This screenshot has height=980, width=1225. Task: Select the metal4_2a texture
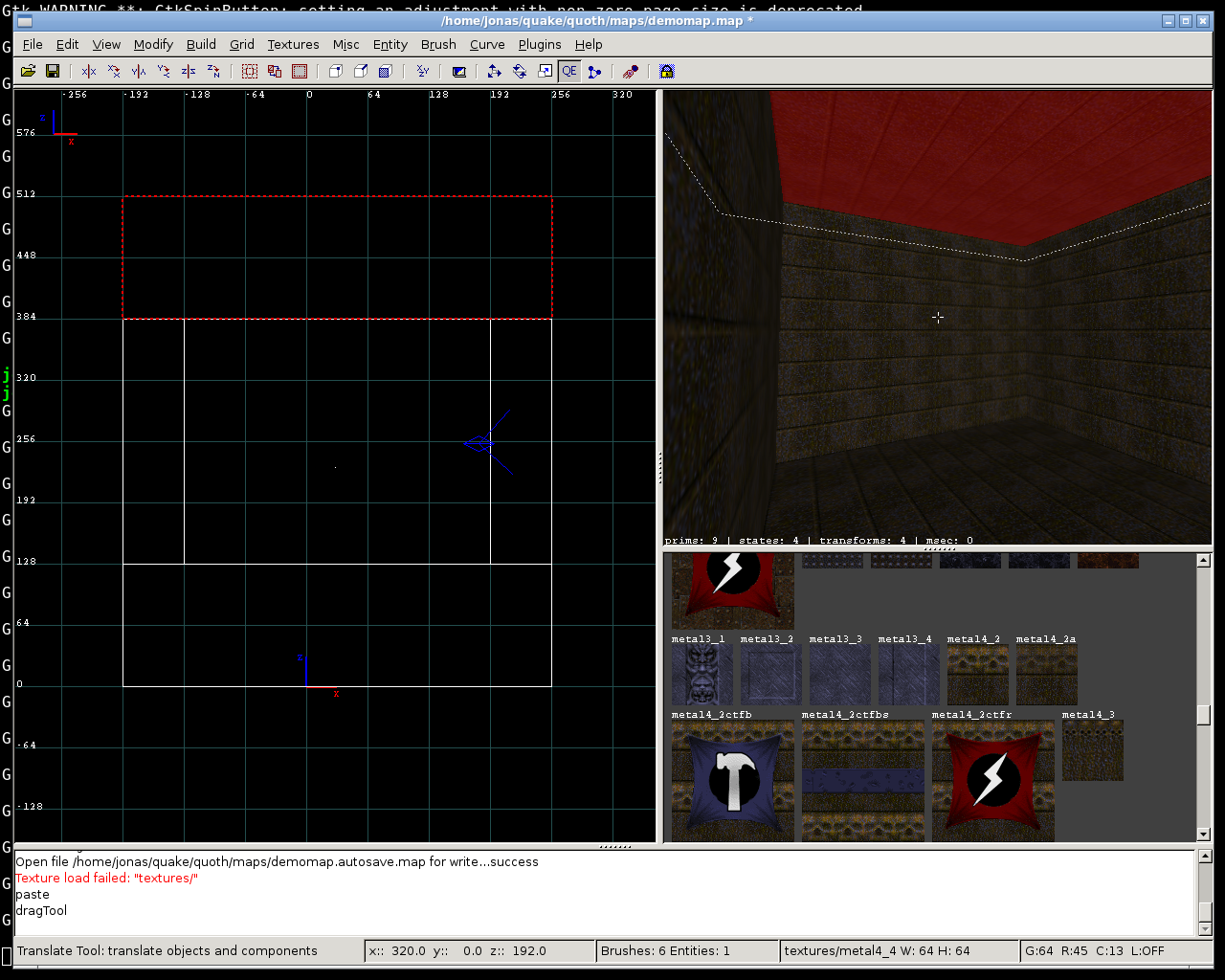(x=1046, y=675)
